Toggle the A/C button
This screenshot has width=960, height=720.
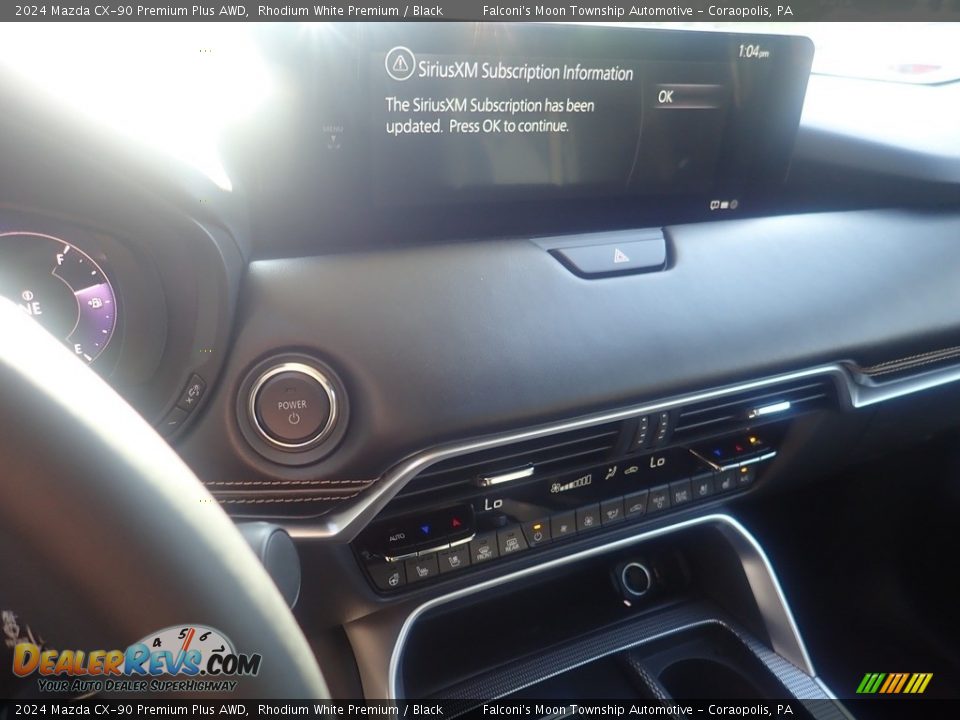click(744, 476)
